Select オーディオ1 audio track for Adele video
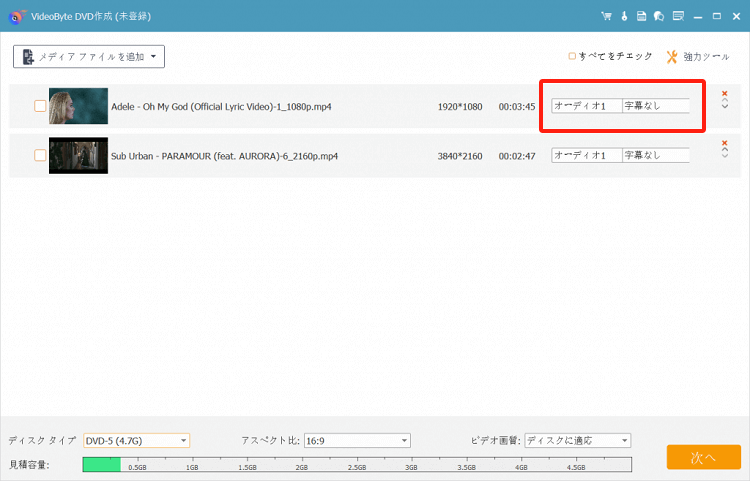The height and width of the screenshot is (481, 750). click(x=586, y=105)
